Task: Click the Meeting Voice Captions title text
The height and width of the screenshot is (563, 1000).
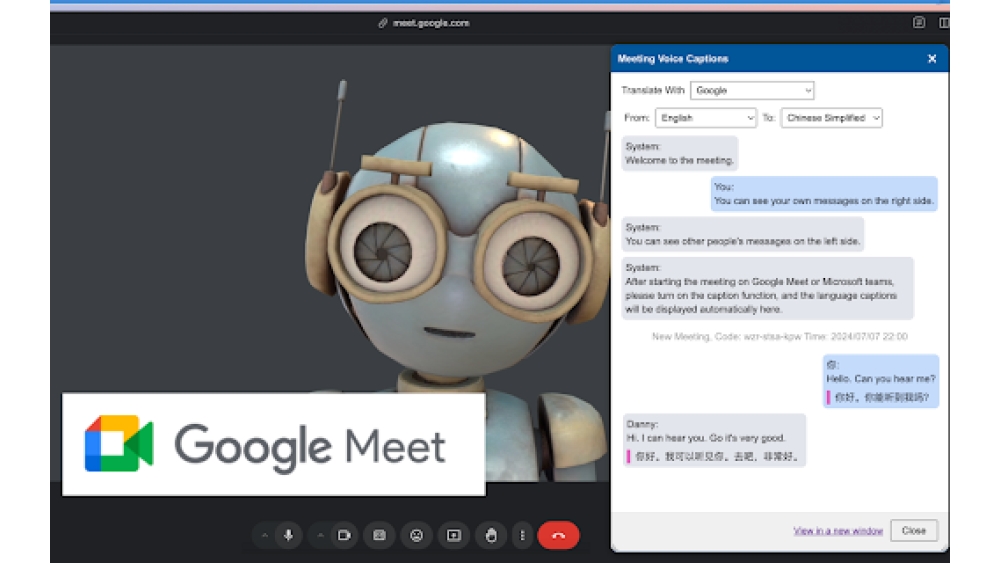Action: pyautogui.click(x=673, y=59)
